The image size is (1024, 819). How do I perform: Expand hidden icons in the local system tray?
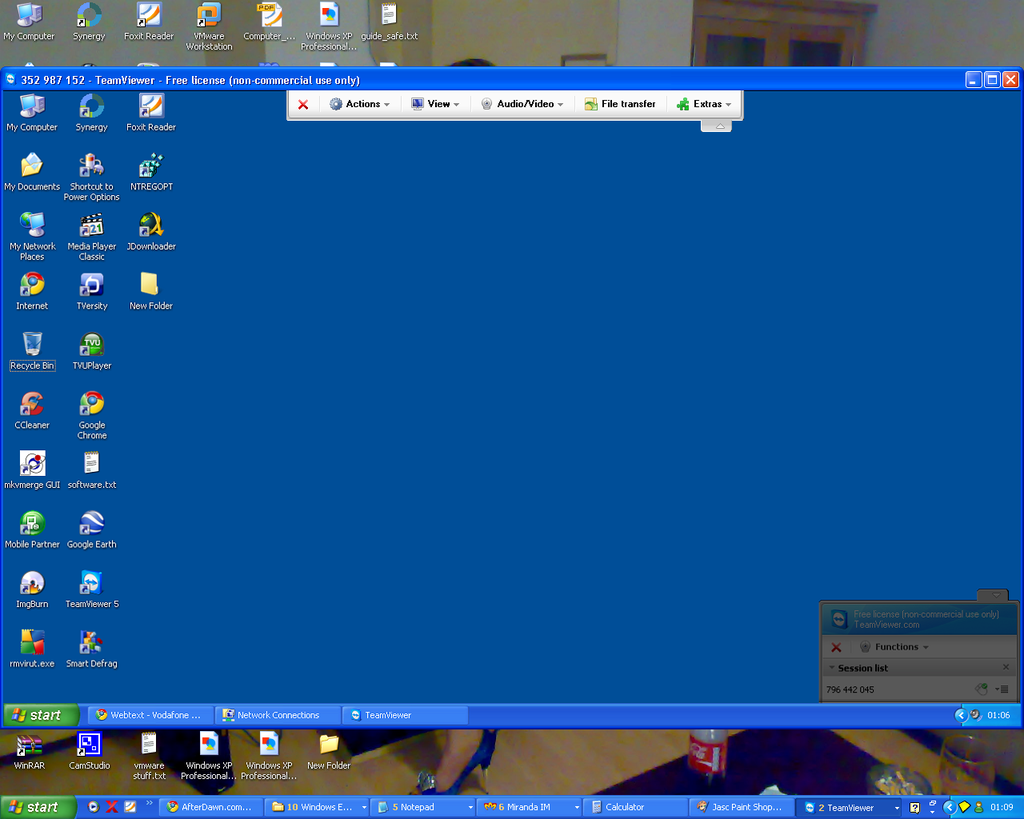(950, 808)
